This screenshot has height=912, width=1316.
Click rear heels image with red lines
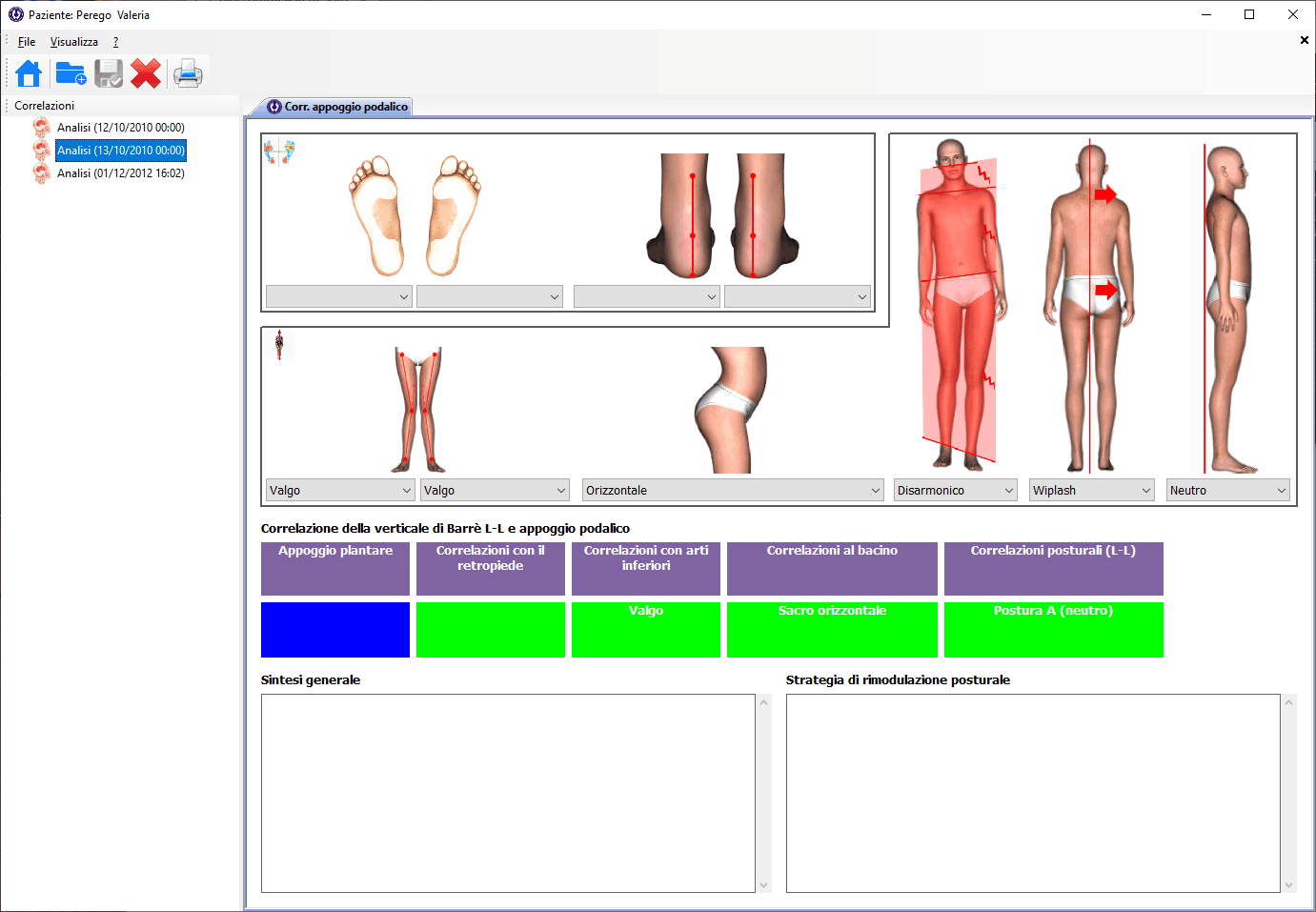click(722, 215)
